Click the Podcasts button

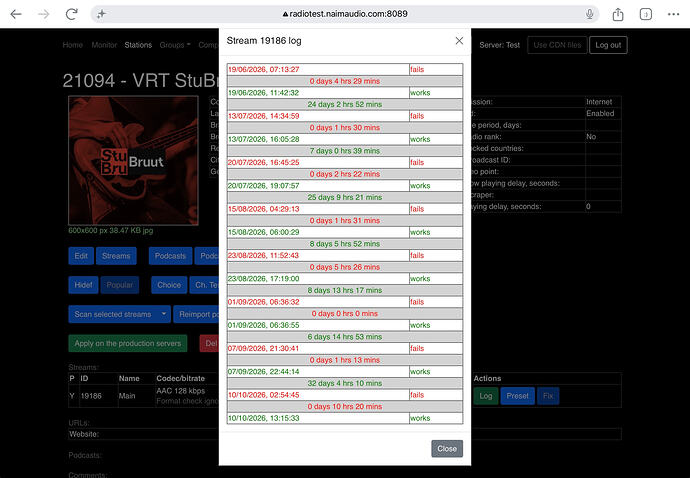(x=170, y=256)
